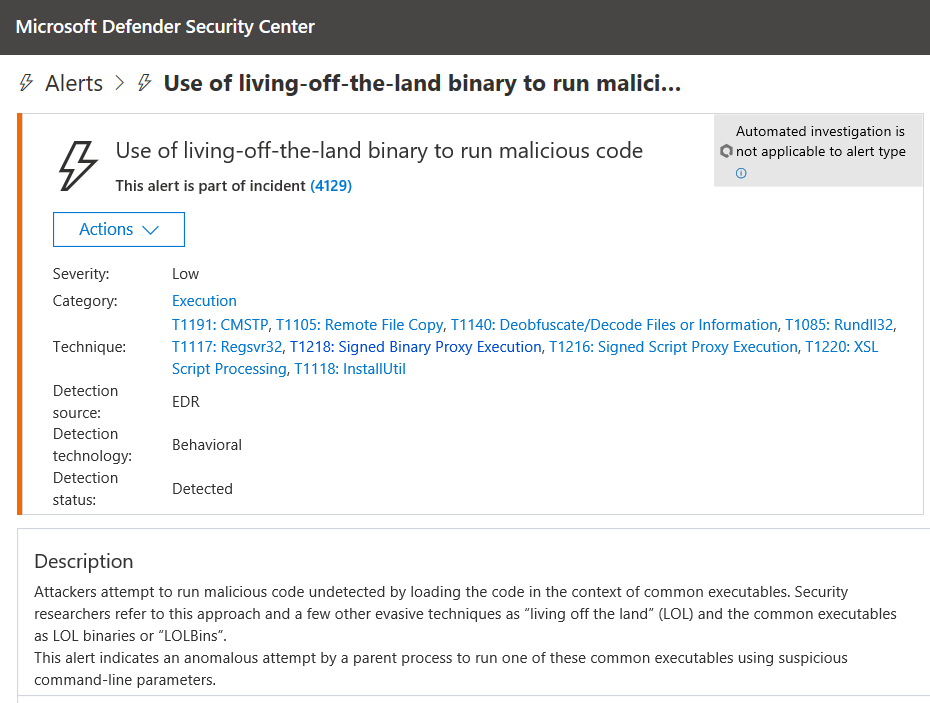Open T1218: Signed Binary Proxy Execution
Viewport: 930px width, 703px height.
point(415,347)
